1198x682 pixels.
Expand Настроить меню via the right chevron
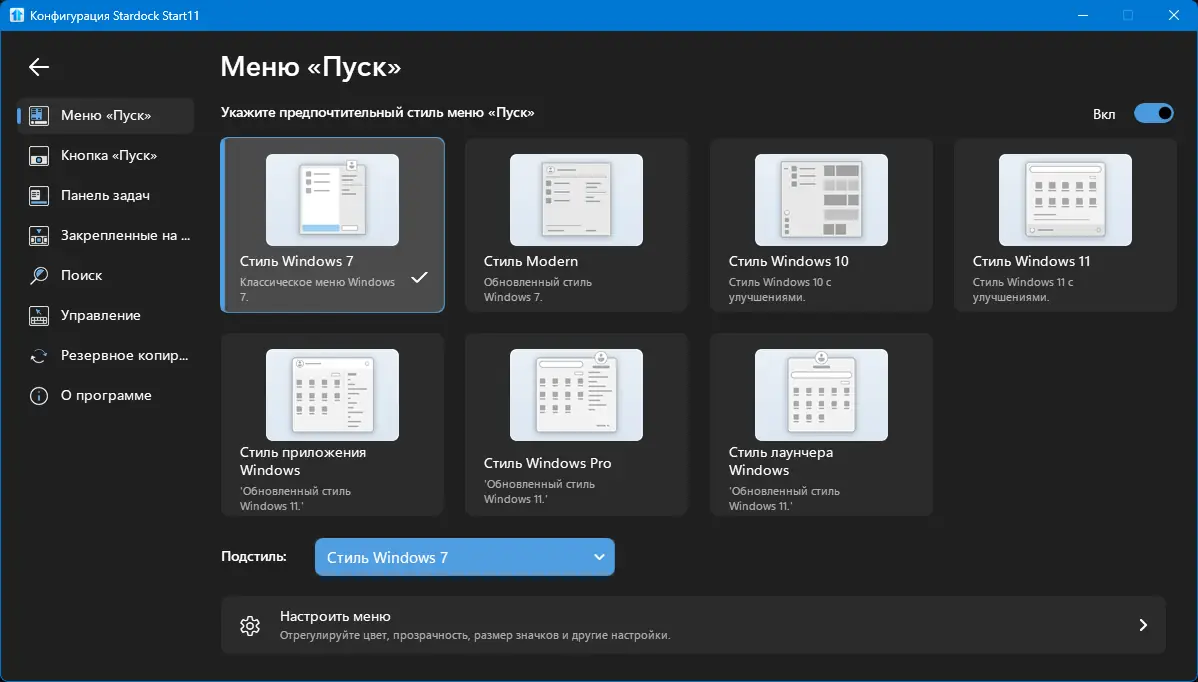point(1142,624)
